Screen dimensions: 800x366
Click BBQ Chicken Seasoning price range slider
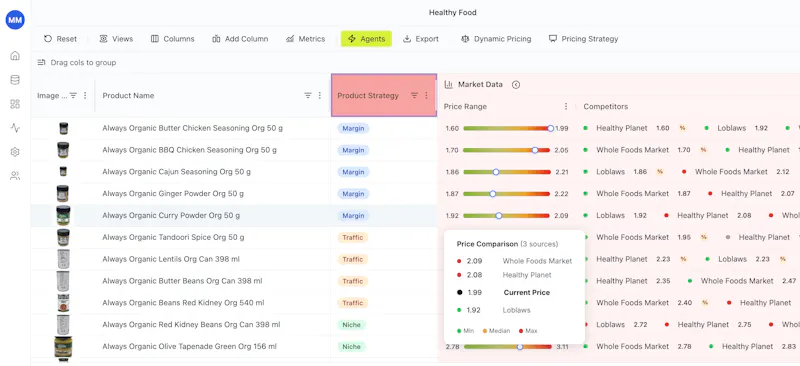(507, 150)
